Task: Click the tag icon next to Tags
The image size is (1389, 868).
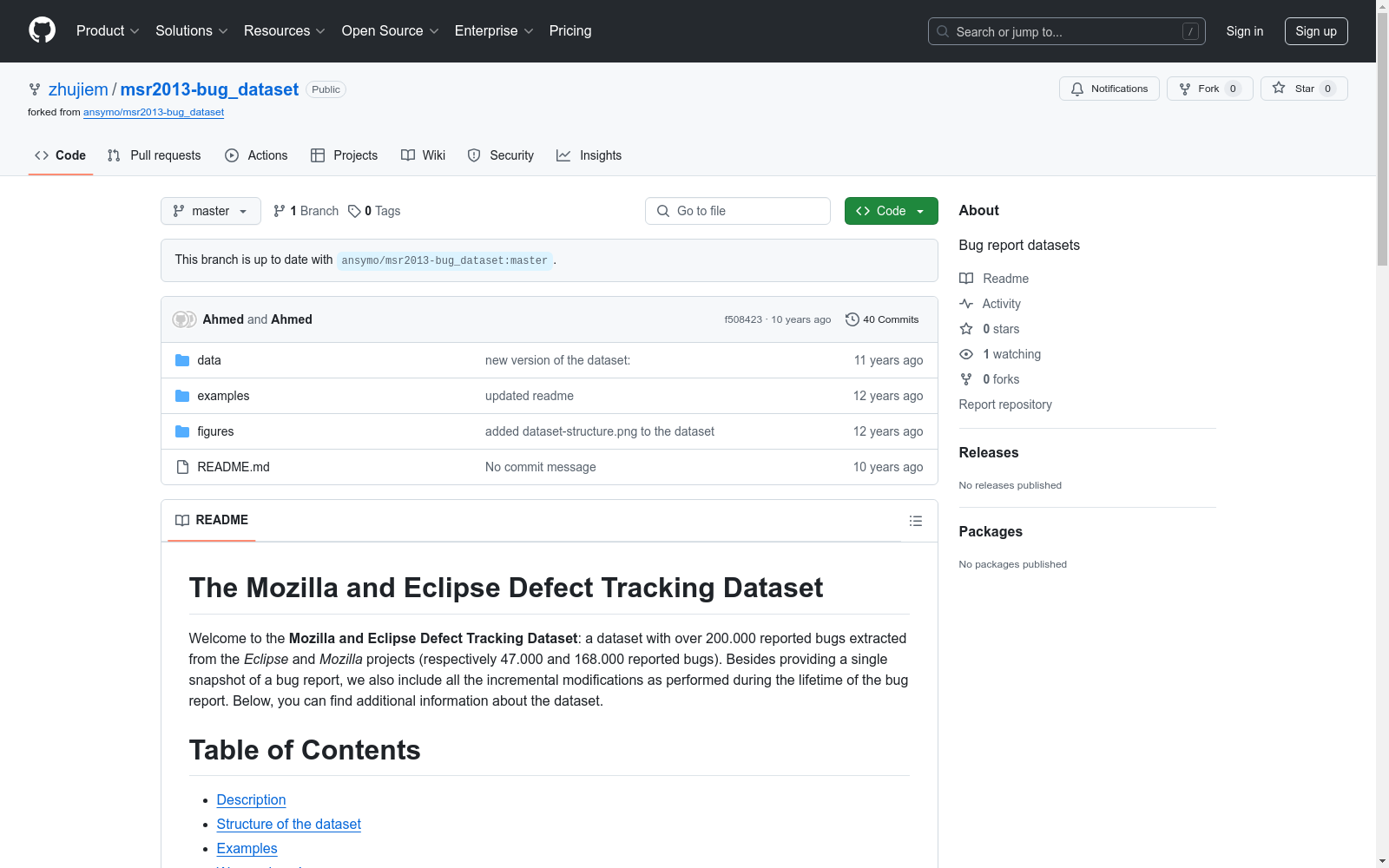Action: [354, 211]
